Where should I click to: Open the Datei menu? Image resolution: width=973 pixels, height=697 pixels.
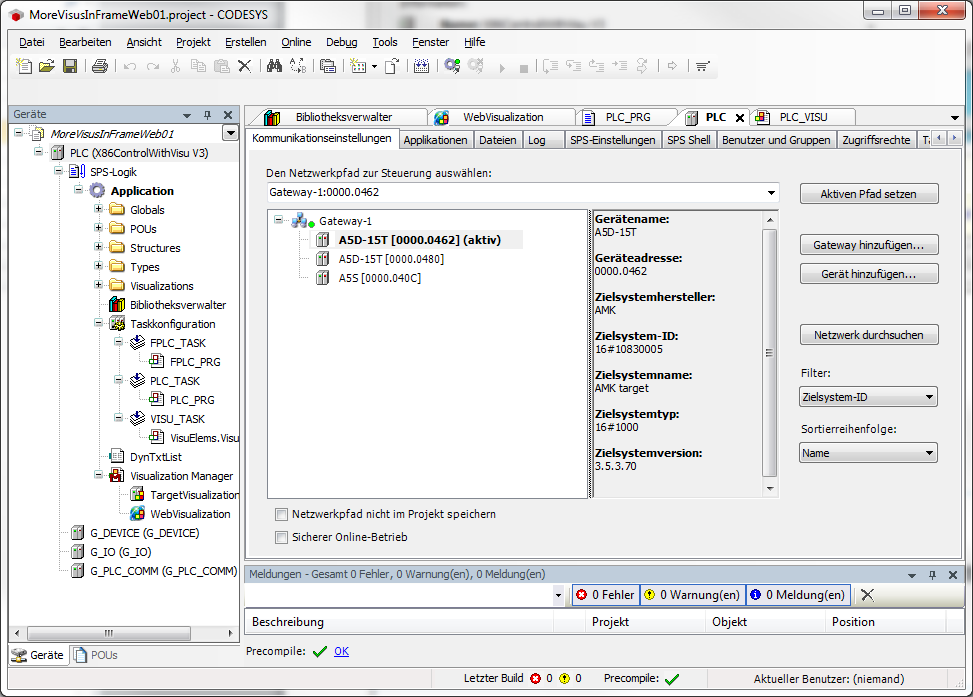click(x=32, y=42)
